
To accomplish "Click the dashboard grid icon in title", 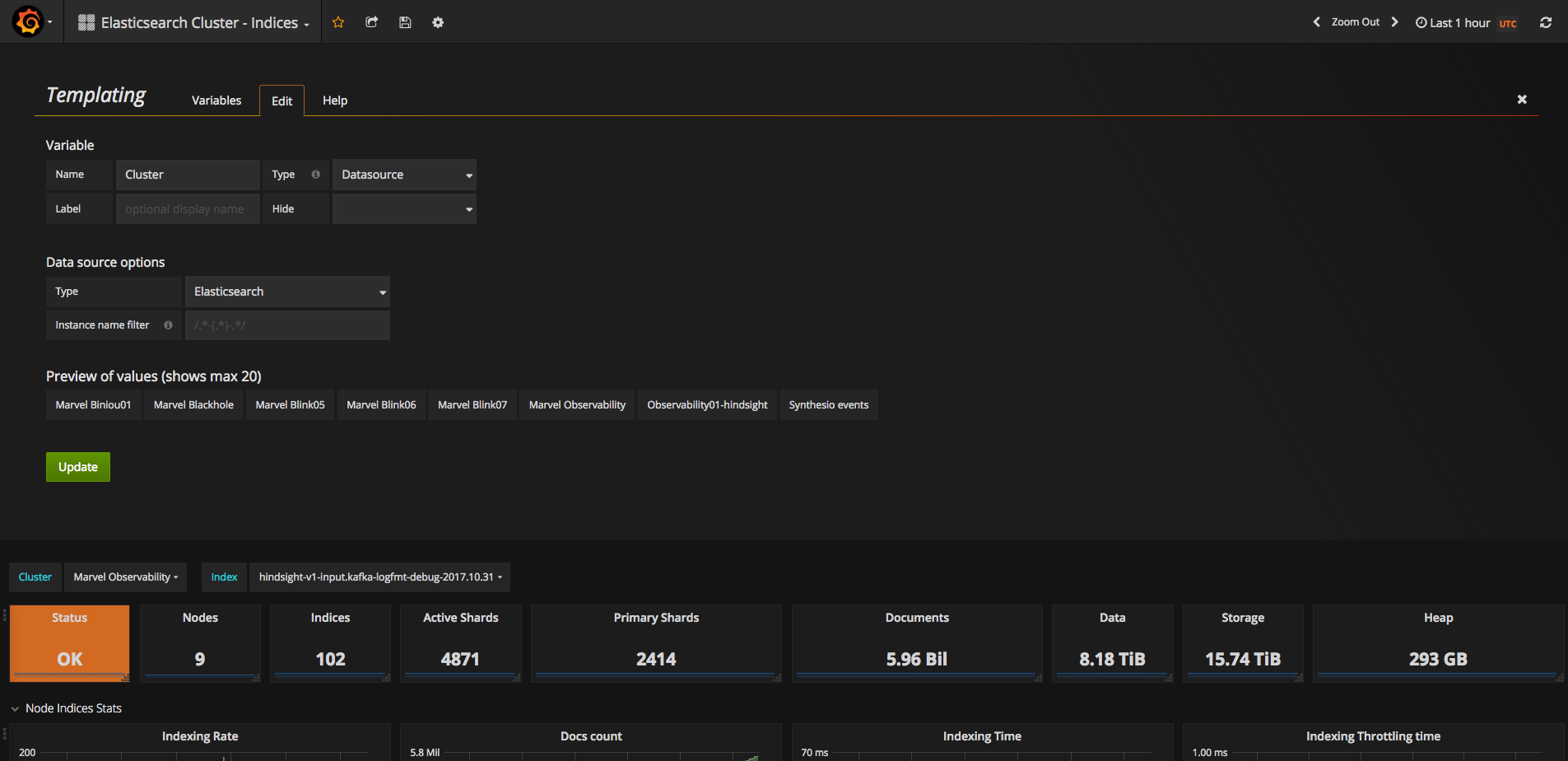I will coord(86,22).
